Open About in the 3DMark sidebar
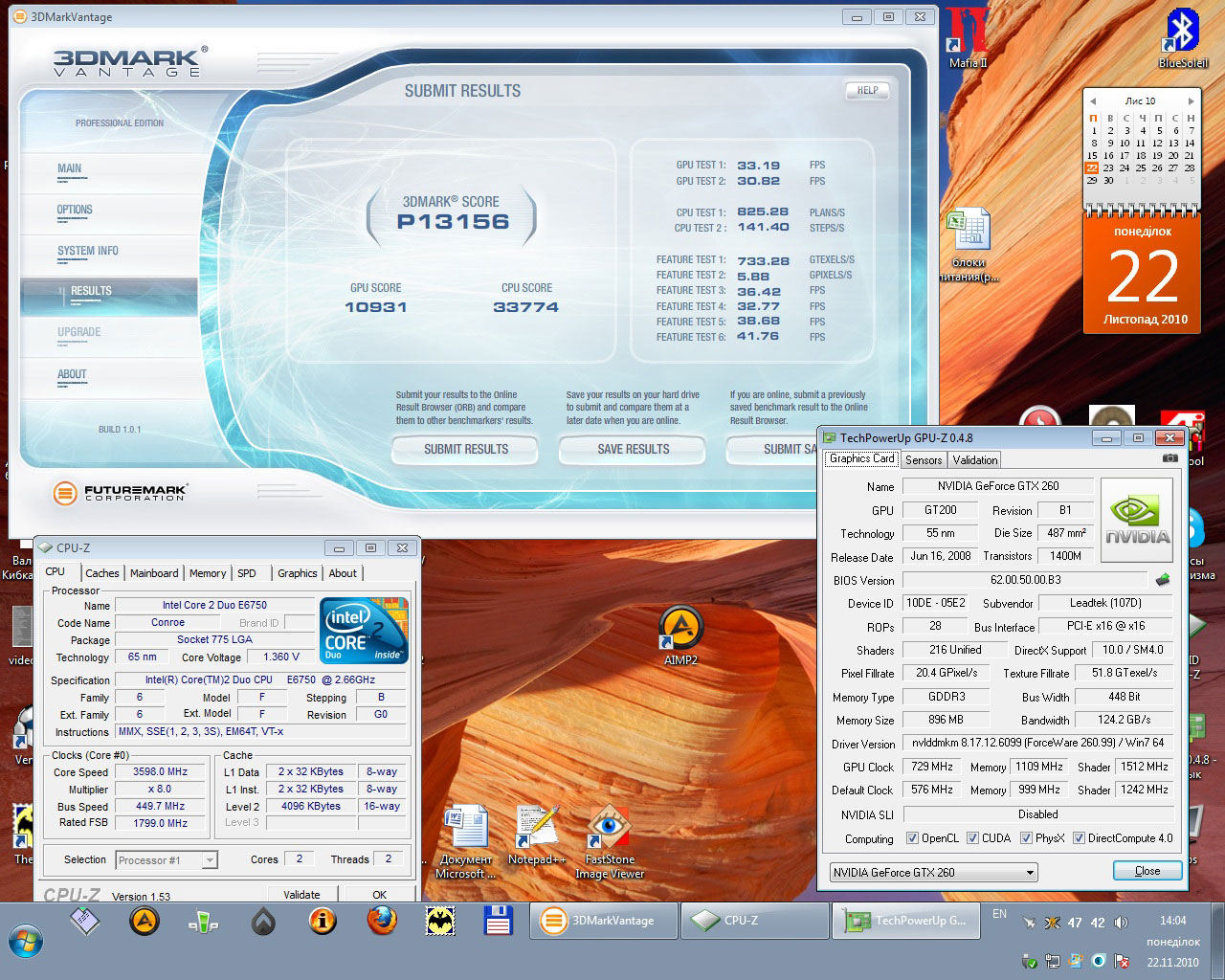1225x980 pixels. tap(72, 374)
